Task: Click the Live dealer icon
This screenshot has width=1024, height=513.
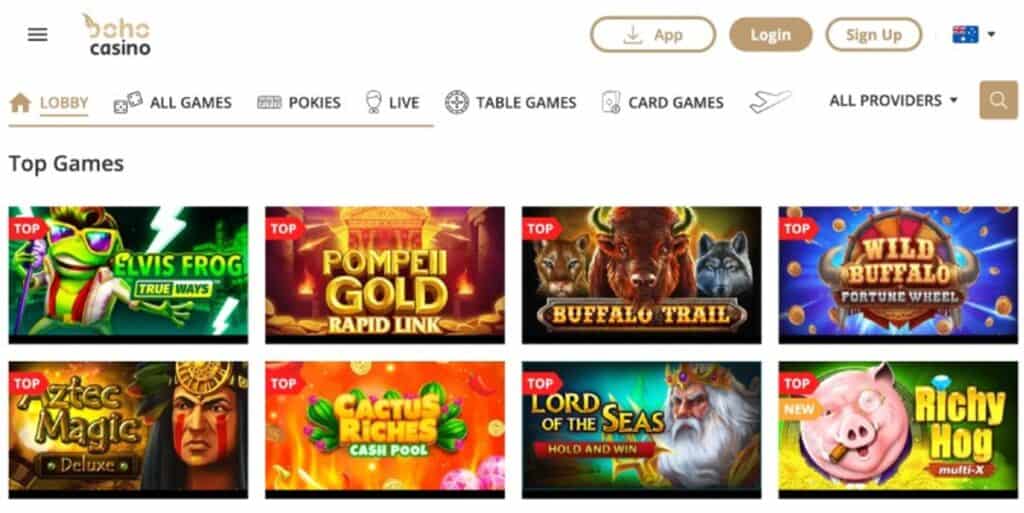Action: tap(373, 102)
